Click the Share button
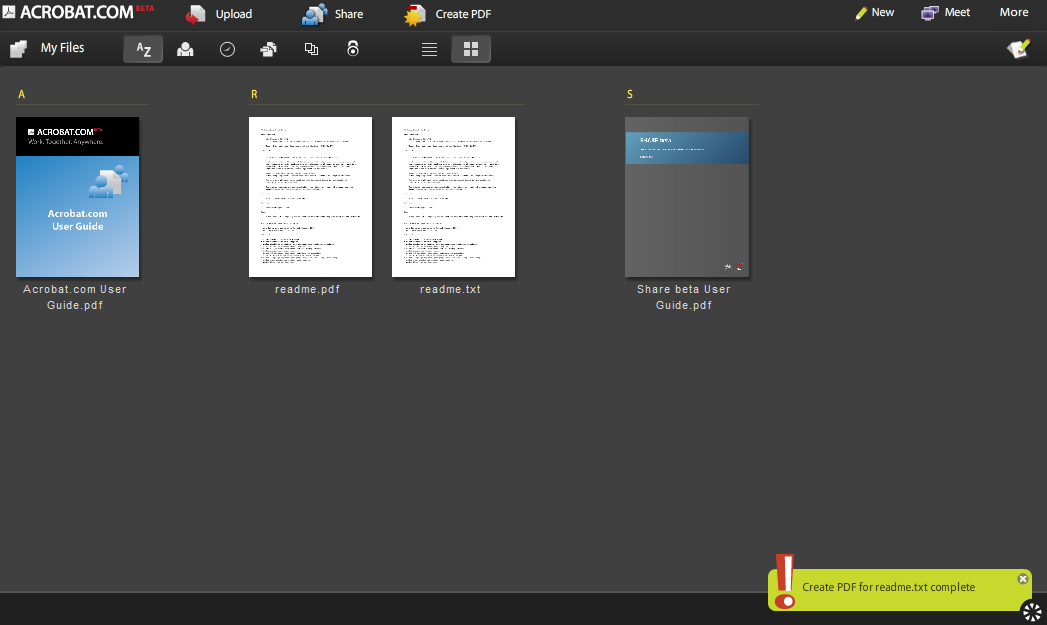 (332, 14)
